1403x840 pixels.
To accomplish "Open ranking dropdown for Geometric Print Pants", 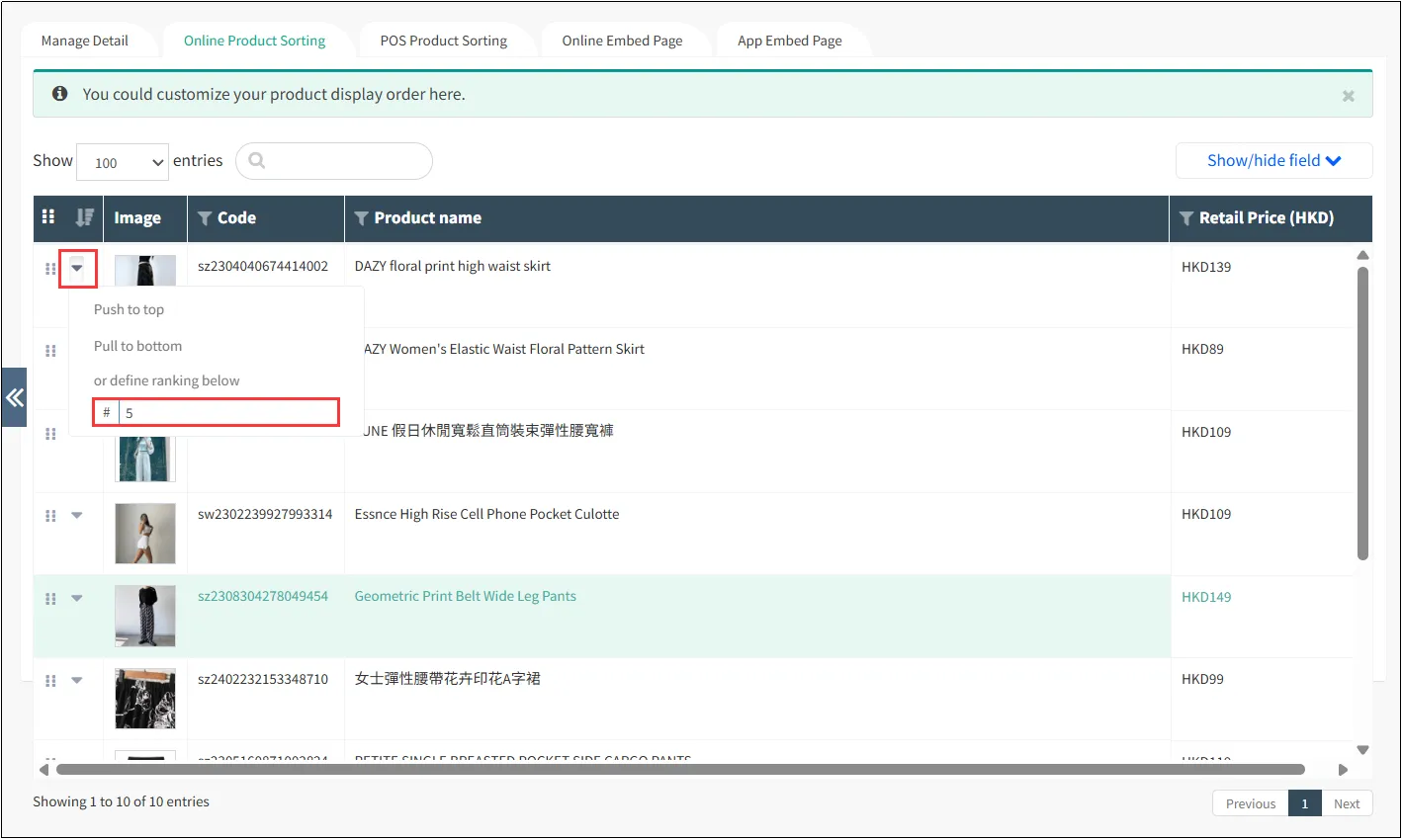I will tap(77, 598).
